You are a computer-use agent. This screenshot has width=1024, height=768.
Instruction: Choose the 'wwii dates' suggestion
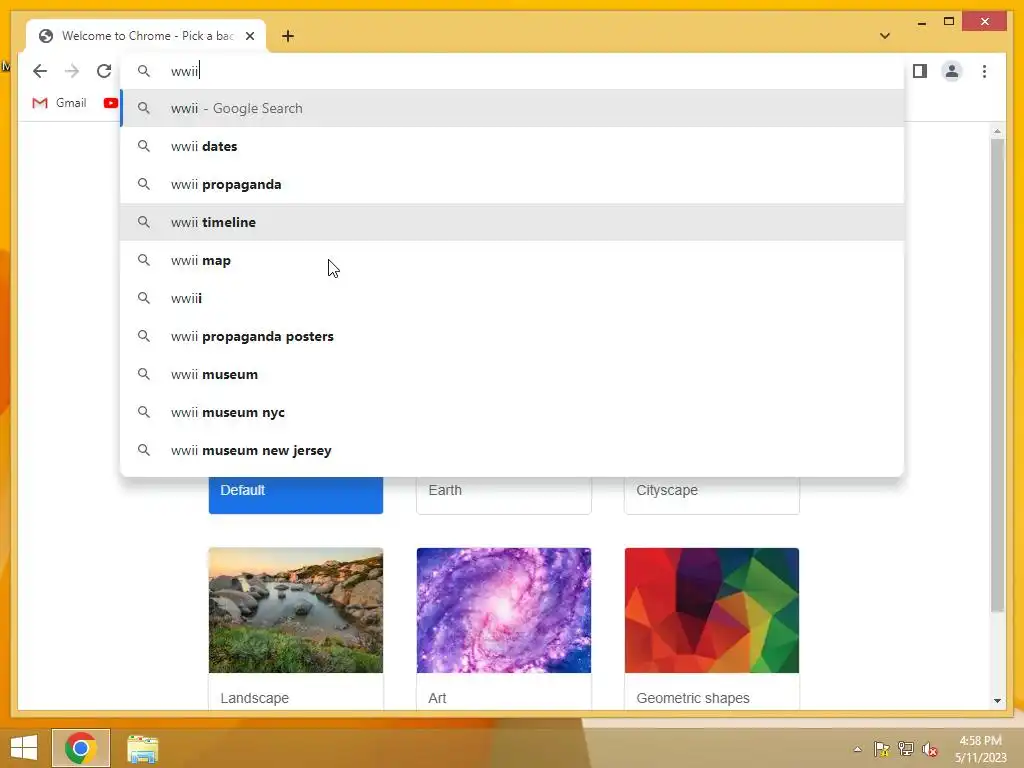coord(512,146)
